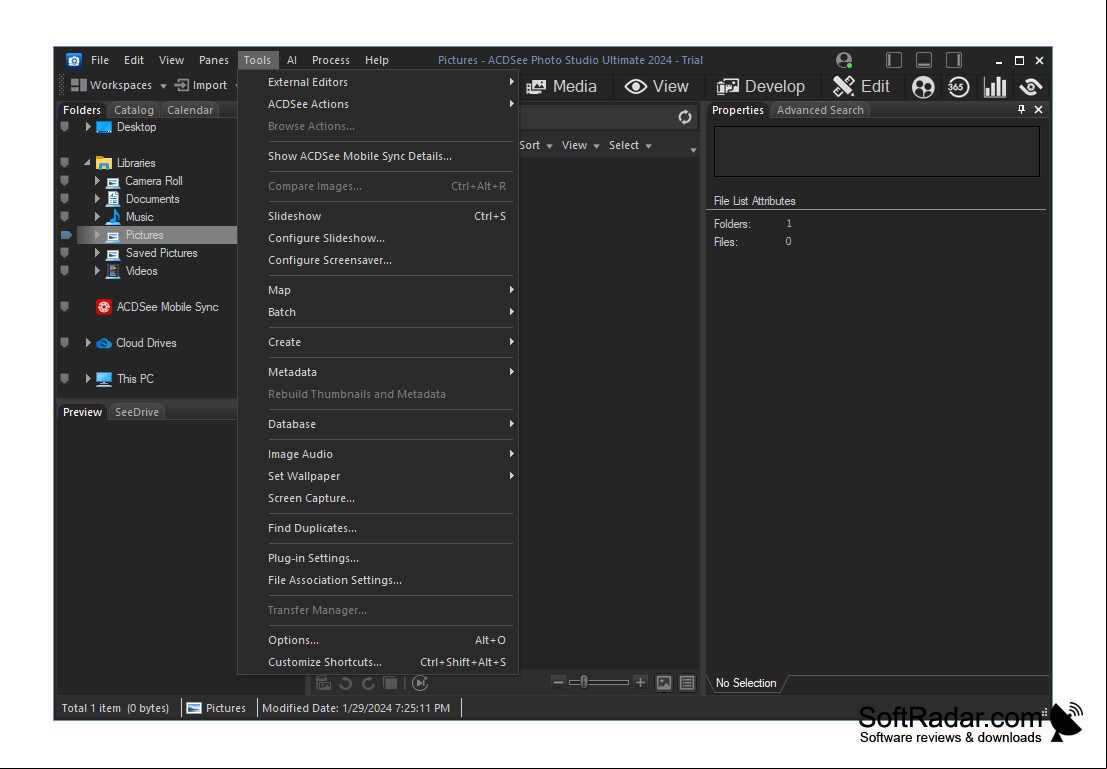Toggle left pane layout icon
Viewport: 1107px width, 769px height.
pos(894,60)
